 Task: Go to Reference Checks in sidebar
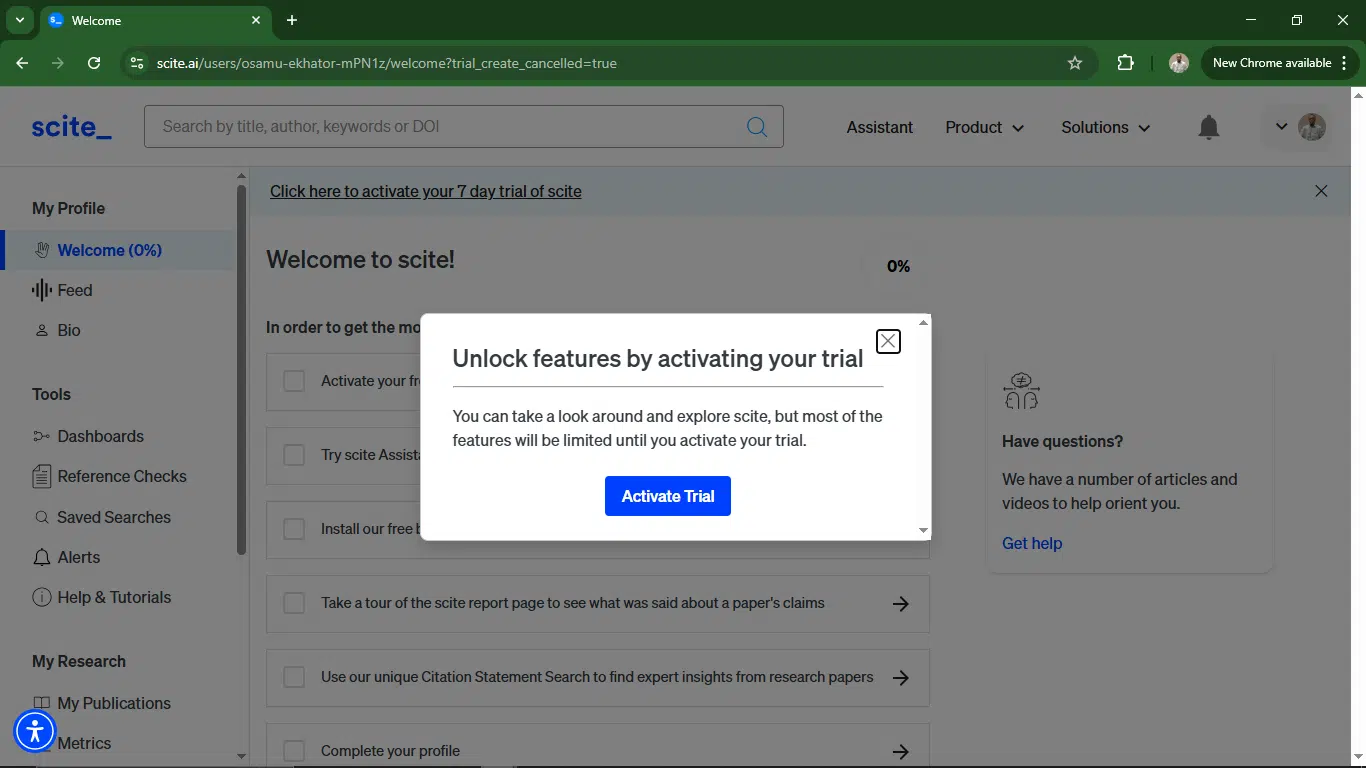click(109, 476)
